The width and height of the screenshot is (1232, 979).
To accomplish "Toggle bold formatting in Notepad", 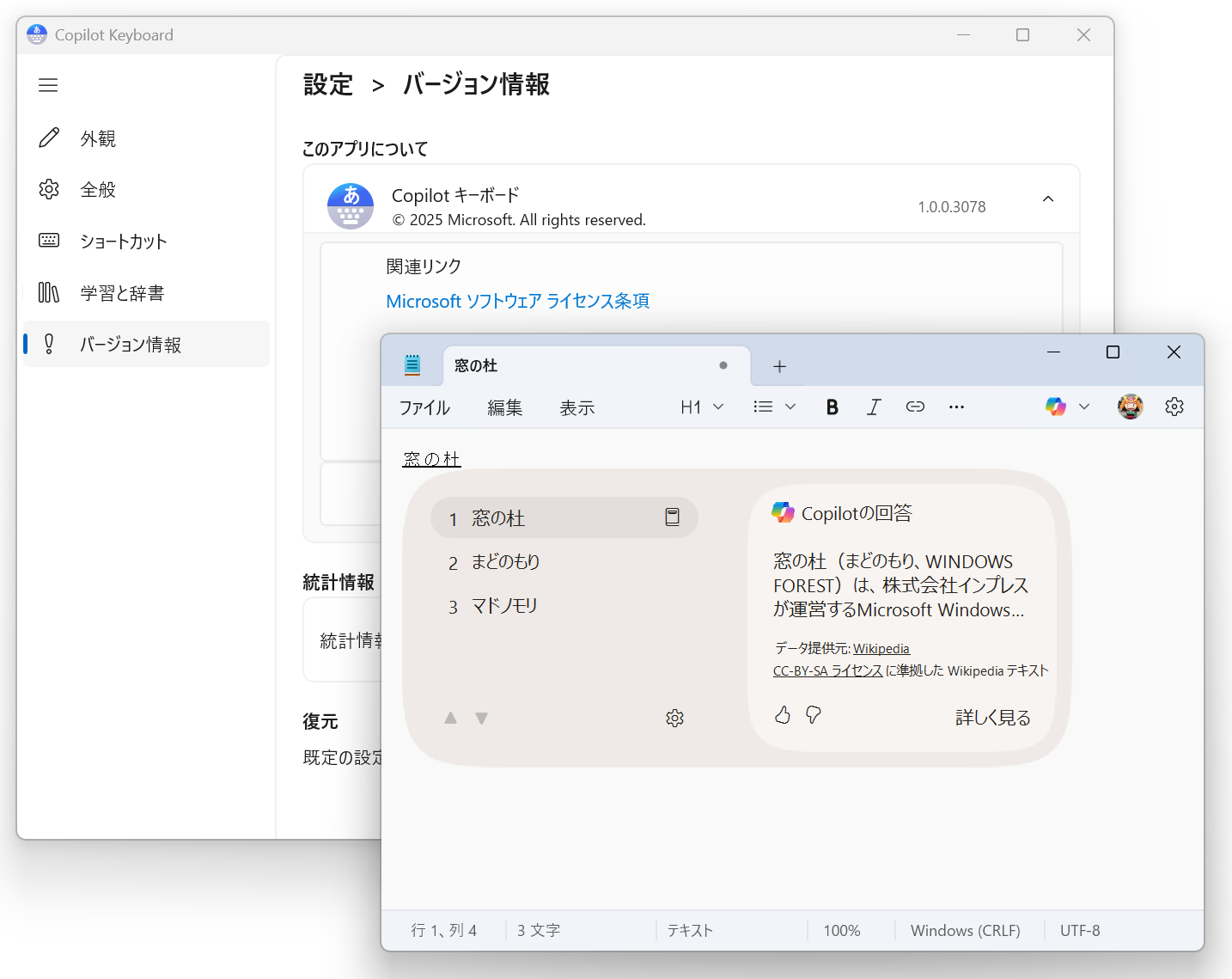I will click(831, 407).
